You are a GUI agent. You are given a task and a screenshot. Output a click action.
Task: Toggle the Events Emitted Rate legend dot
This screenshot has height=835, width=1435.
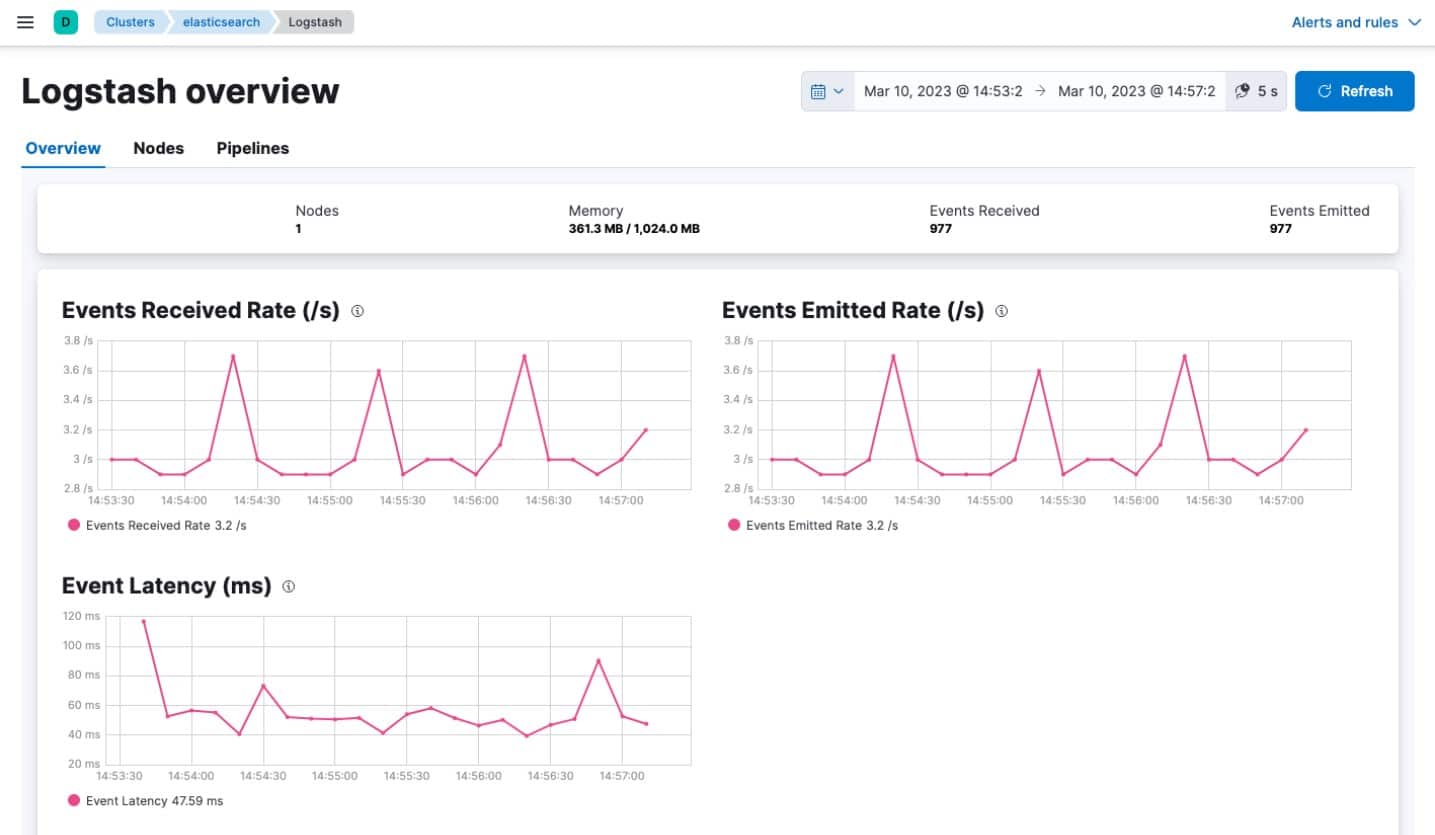(734, 525)
